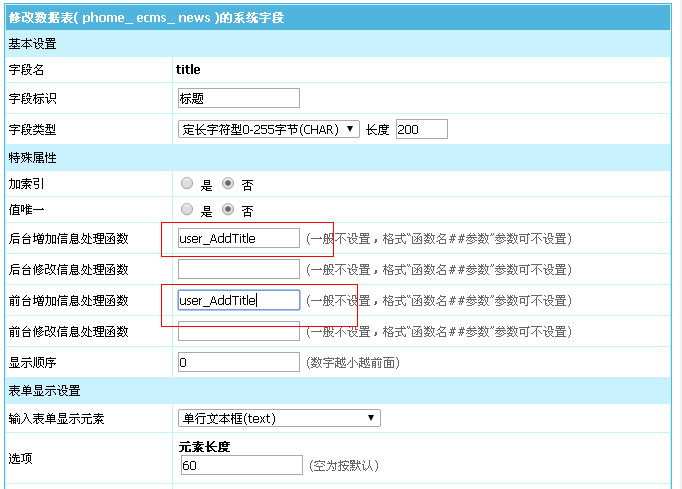Click the 特殊属性 section header
This screenshot has height=489, width=682.
click(x=33, y=158)
